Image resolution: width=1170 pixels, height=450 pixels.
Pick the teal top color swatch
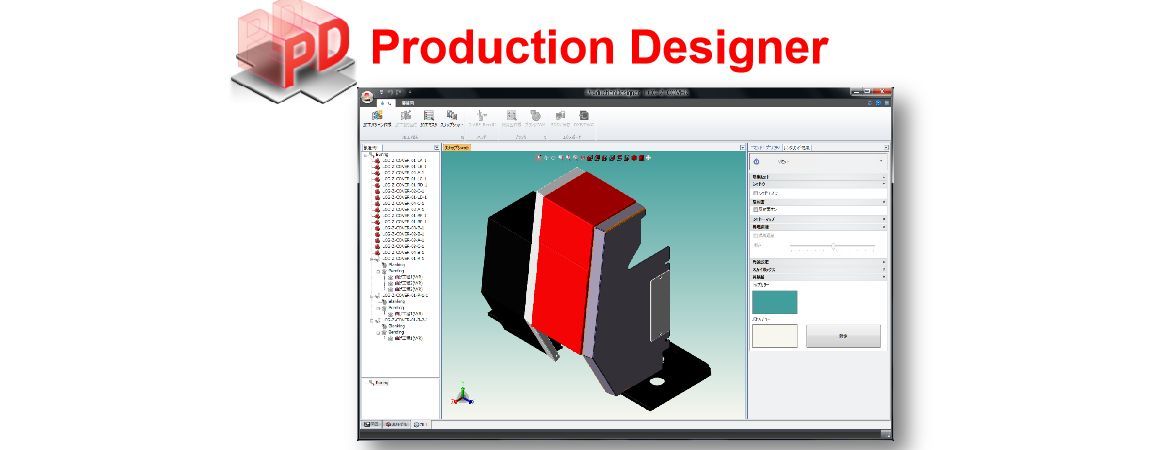[775, 302]
